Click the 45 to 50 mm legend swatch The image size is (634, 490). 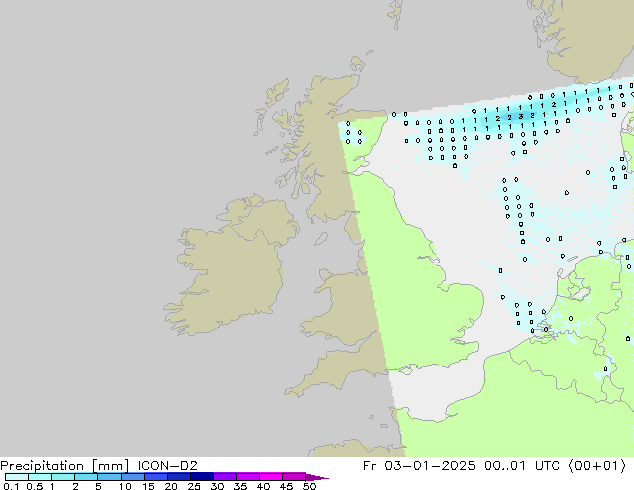[x=294, y=477]
